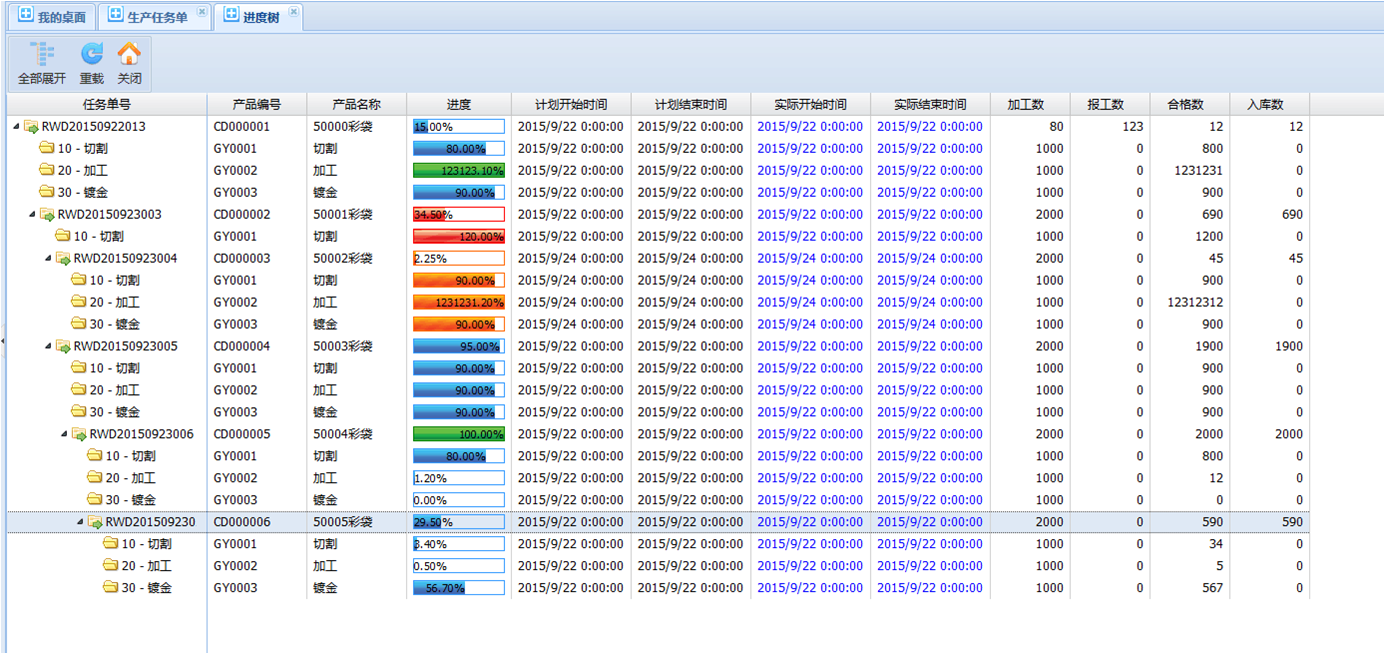Screen dimensions: 1385x654
Task: Collapse the RWD20150923006 tree node
Action: point(64,435)
